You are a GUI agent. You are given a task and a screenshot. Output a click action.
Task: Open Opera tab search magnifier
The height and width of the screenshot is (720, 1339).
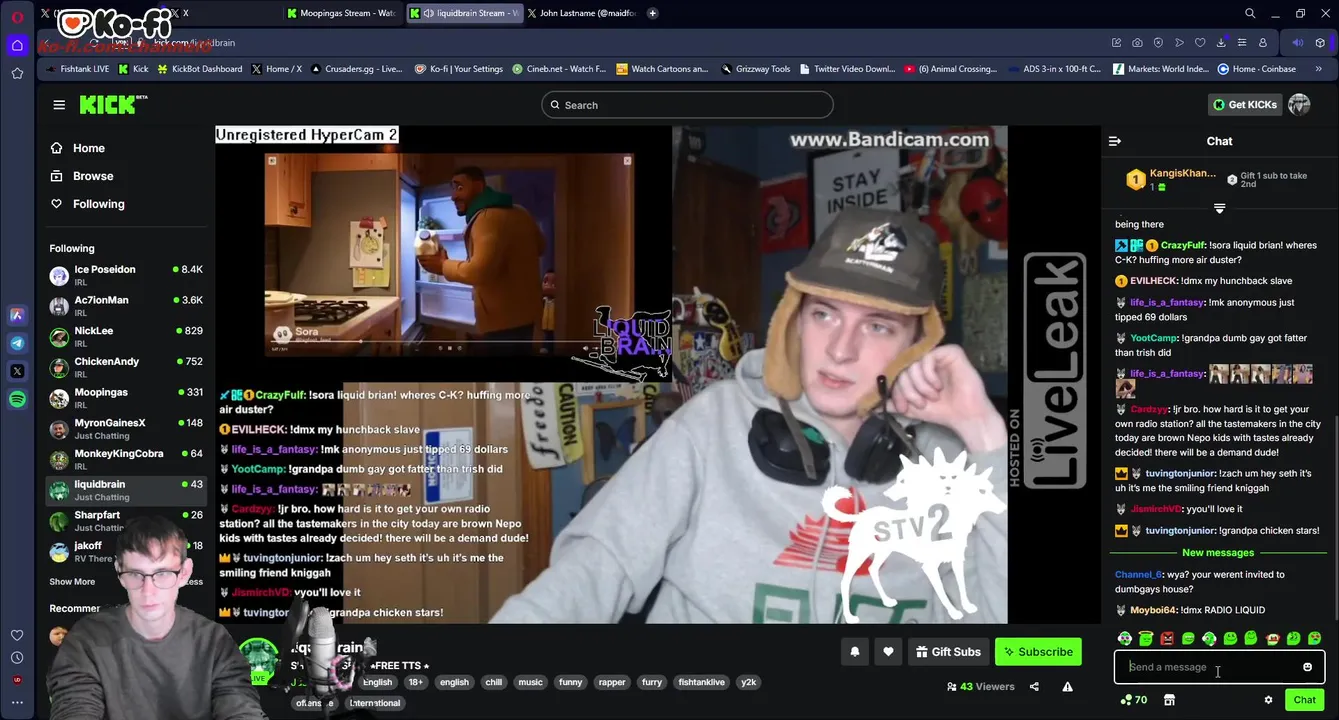(x=1250, y=13)
